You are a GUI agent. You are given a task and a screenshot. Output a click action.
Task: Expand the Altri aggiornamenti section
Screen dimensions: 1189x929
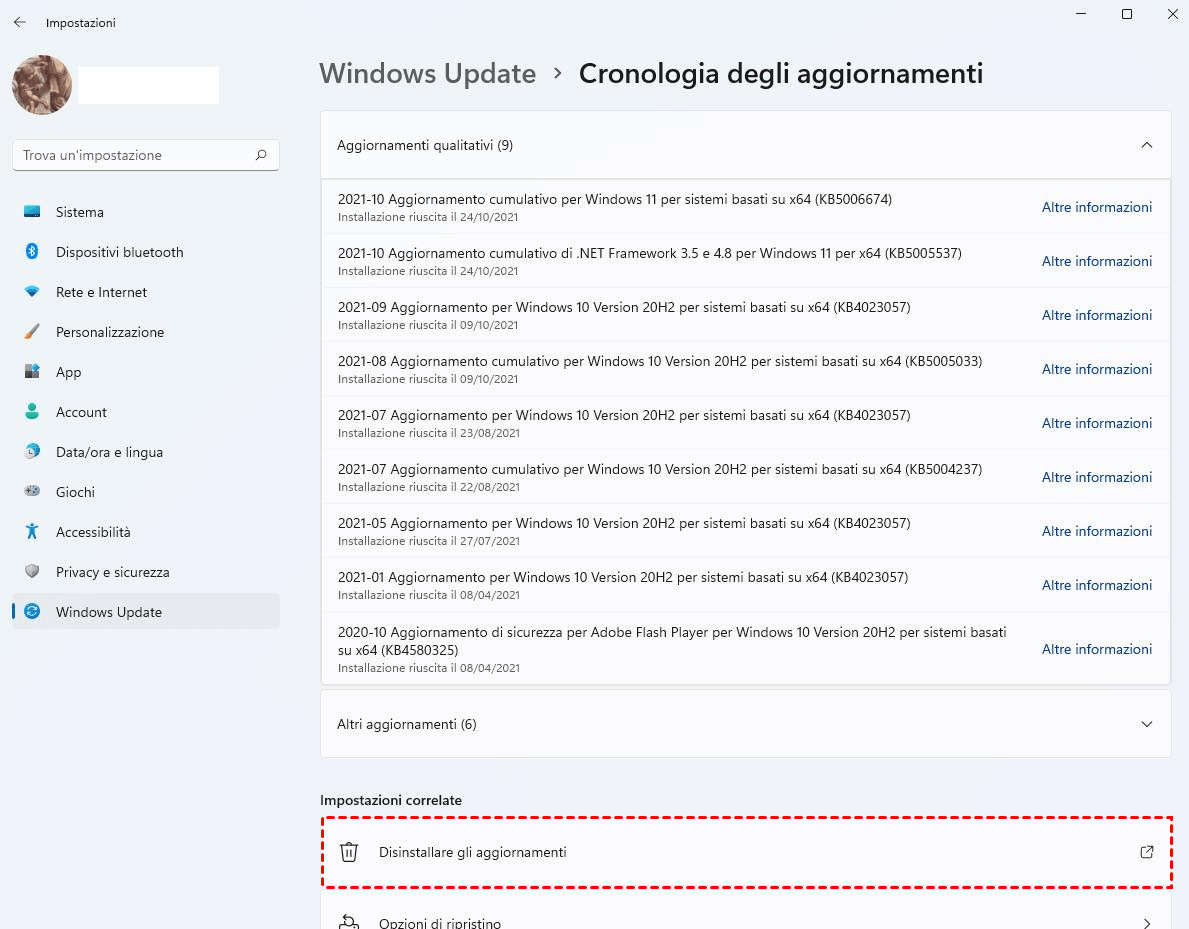[x=1147, y=724]
